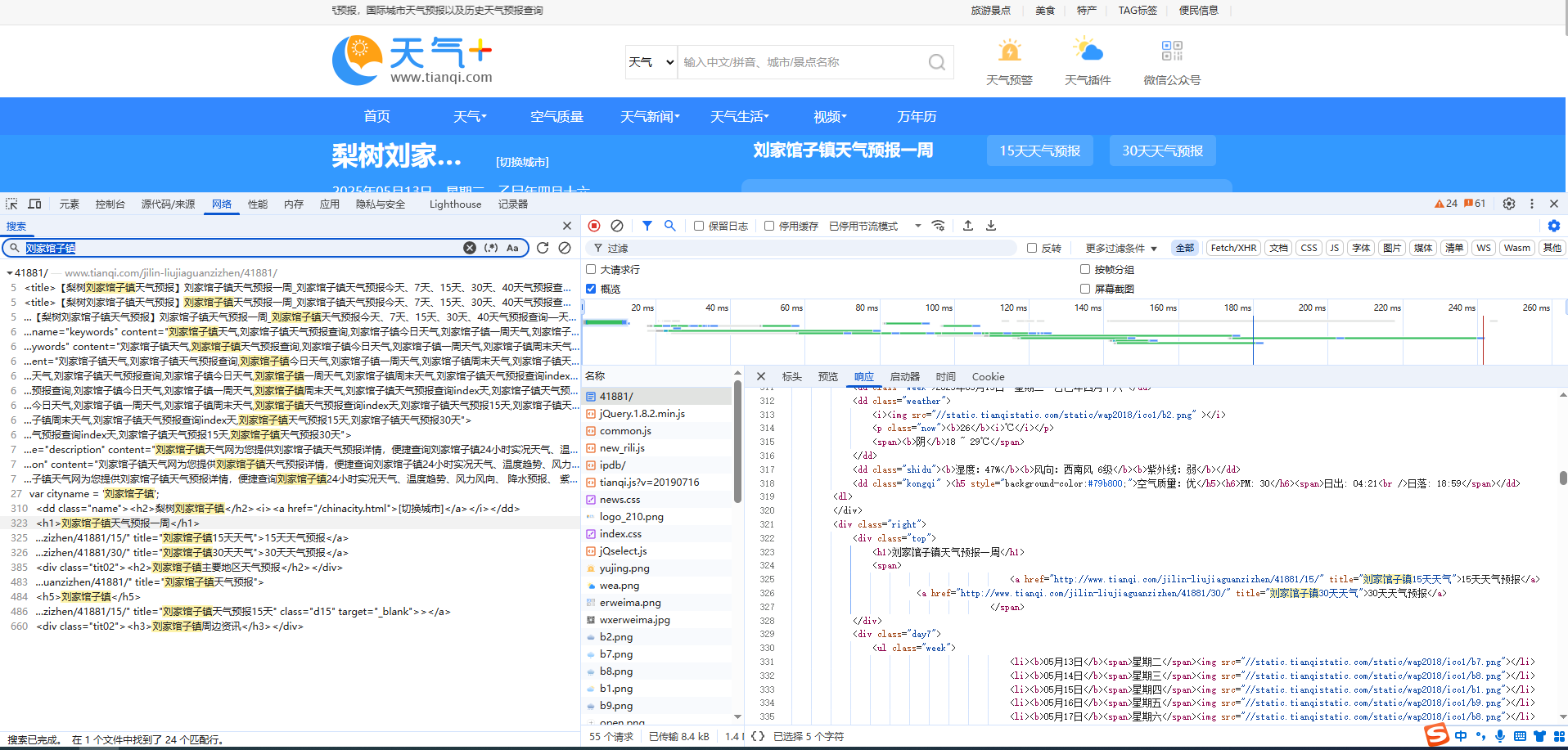Select the Fetch/XHR request type filter
Screen dimensions: 1568x750
(1233, 248)
